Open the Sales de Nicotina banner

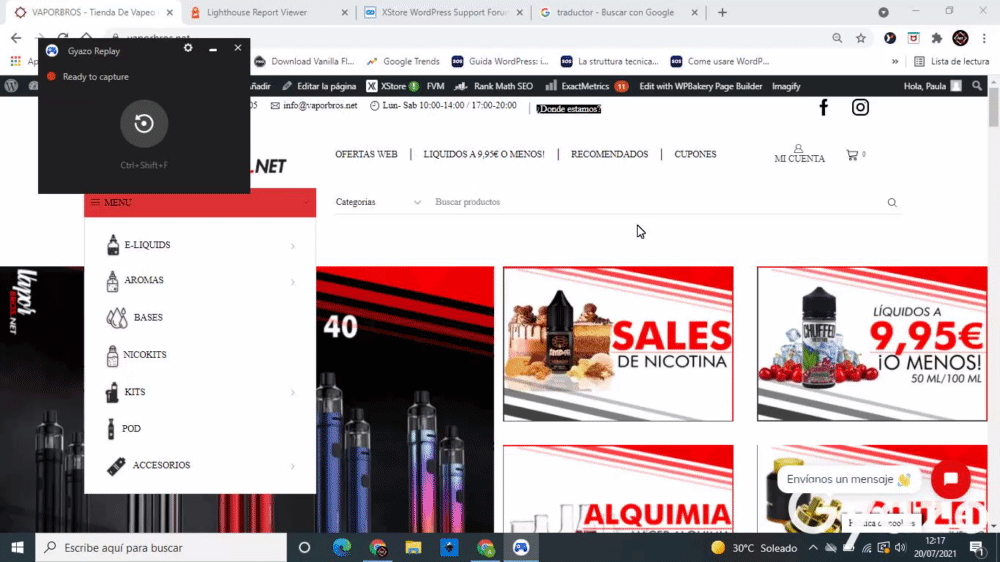click(618, 344)
